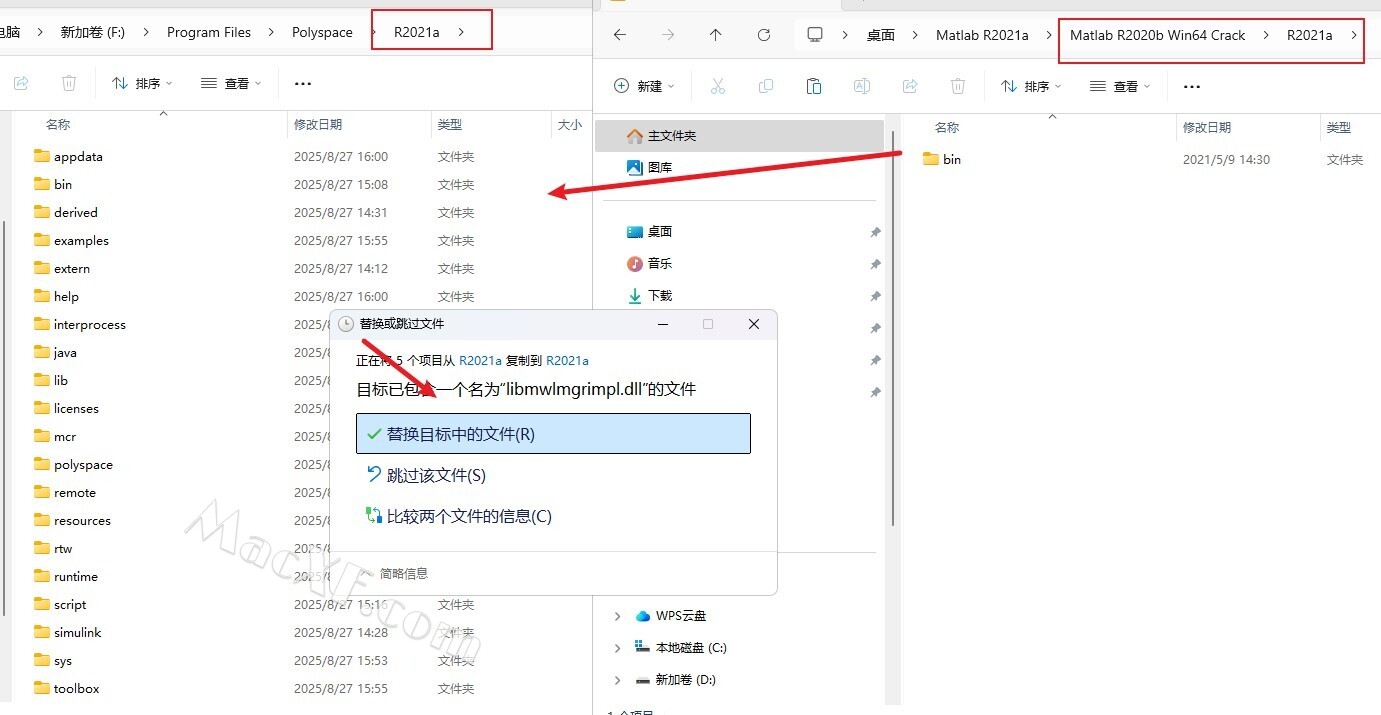The image size is (1381, 715).
Task: Expand the WPS云盘 tree node
Action: coord(617,616)
